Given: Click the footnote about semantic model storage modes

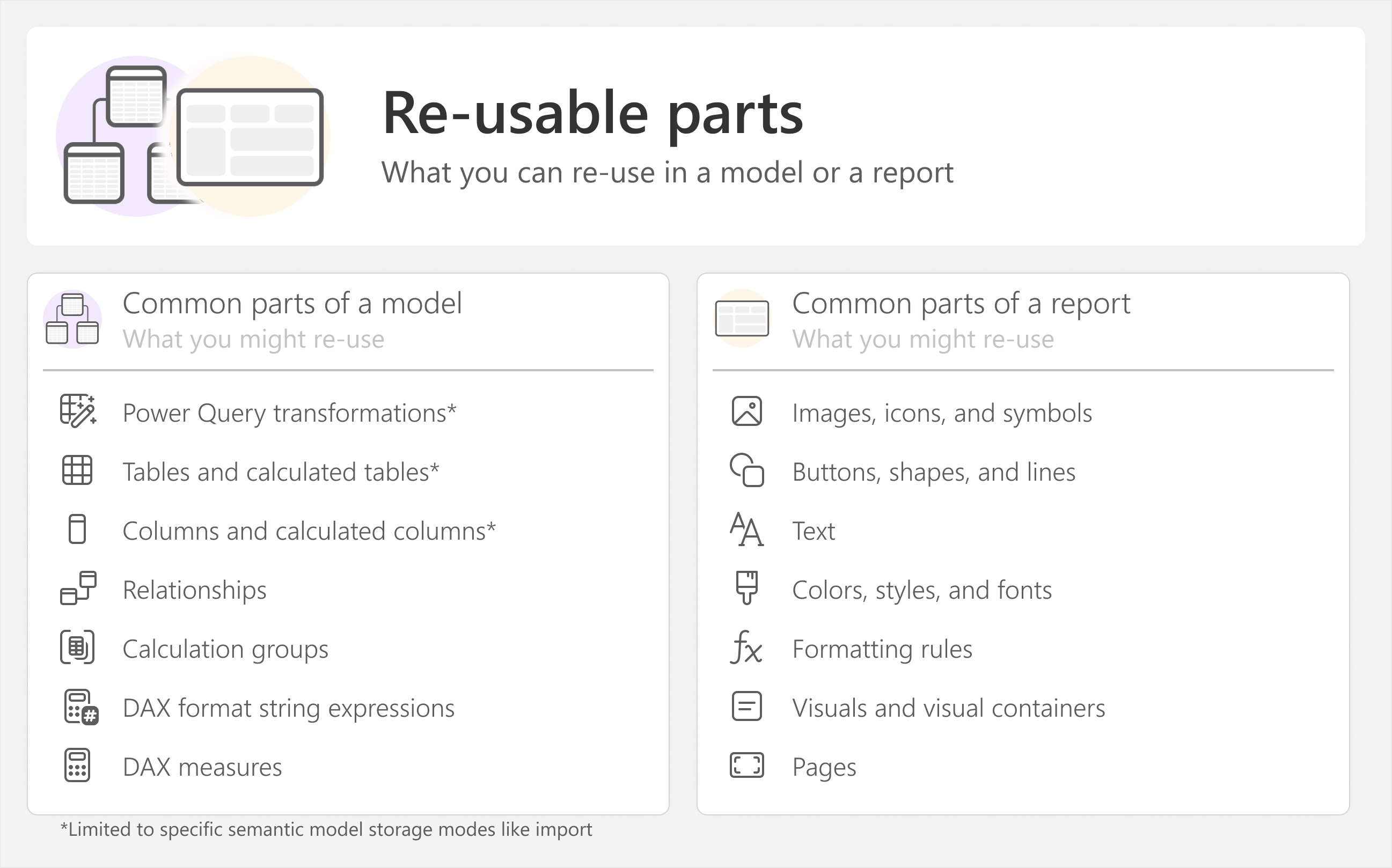Looking at the screenshot, I should coord(326,830).
